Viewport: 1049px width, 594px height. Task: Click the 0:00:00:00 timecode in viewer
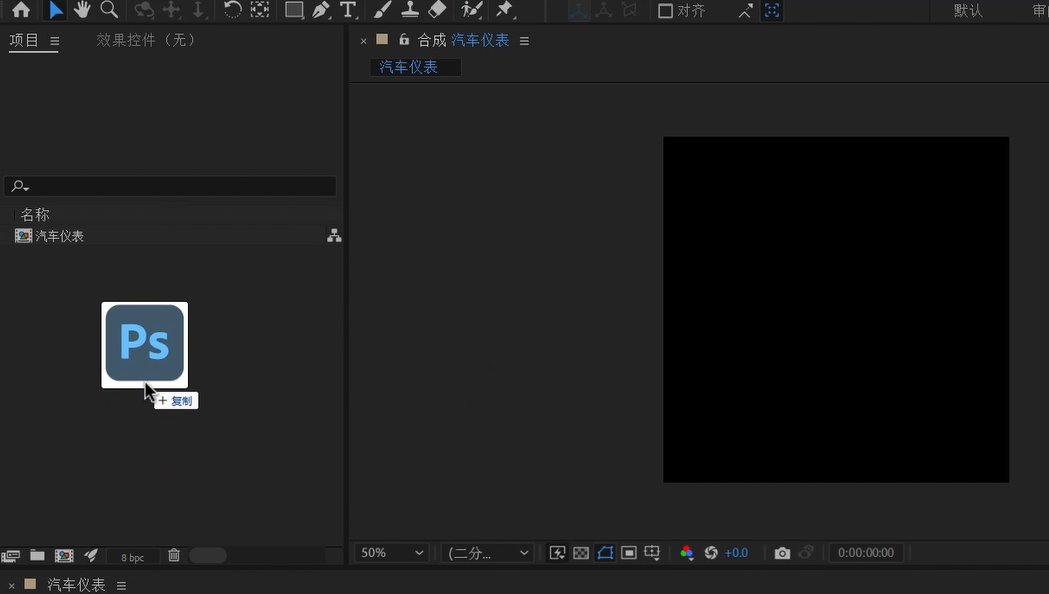point(866,553)
